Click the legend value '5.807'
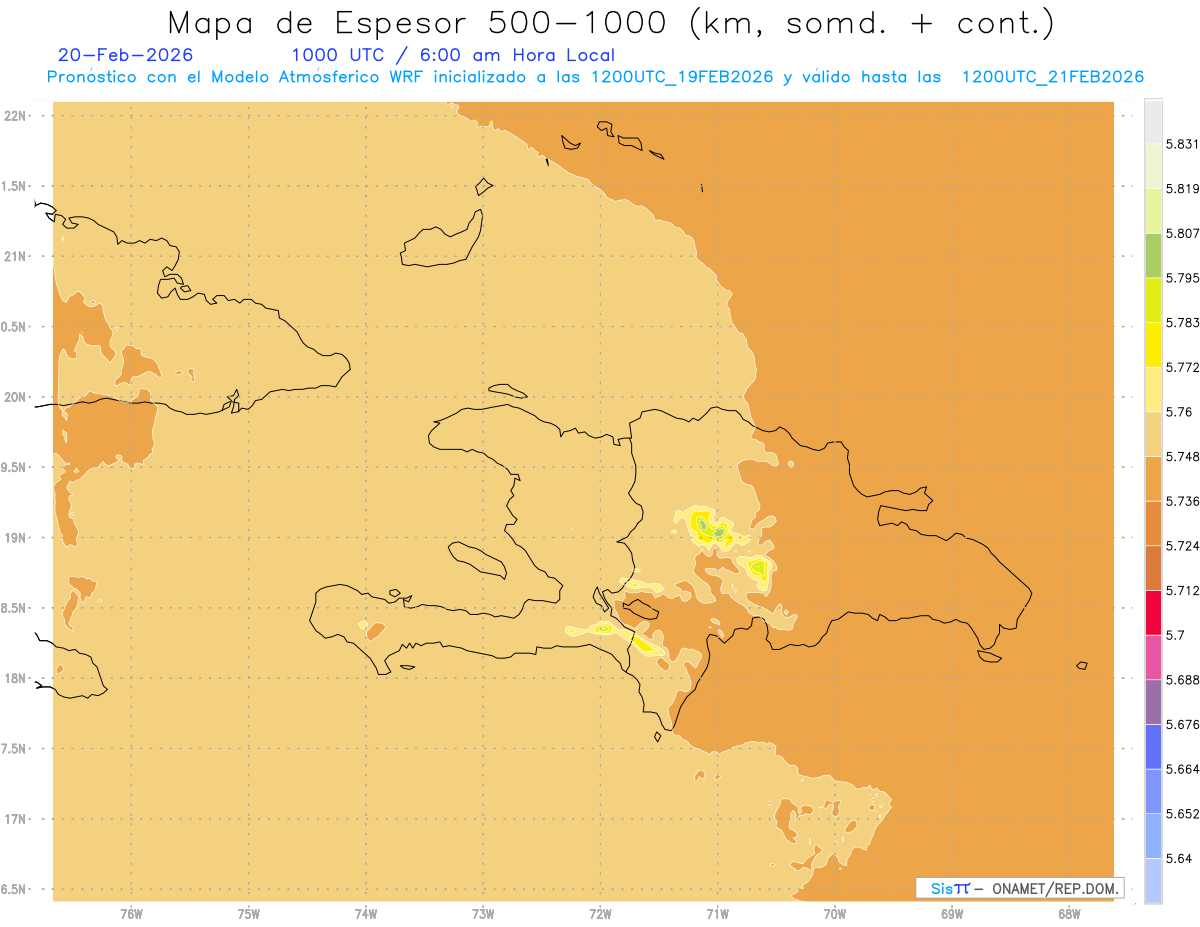Screen dimensions: 1200x927 click(x=1182, y=233)
